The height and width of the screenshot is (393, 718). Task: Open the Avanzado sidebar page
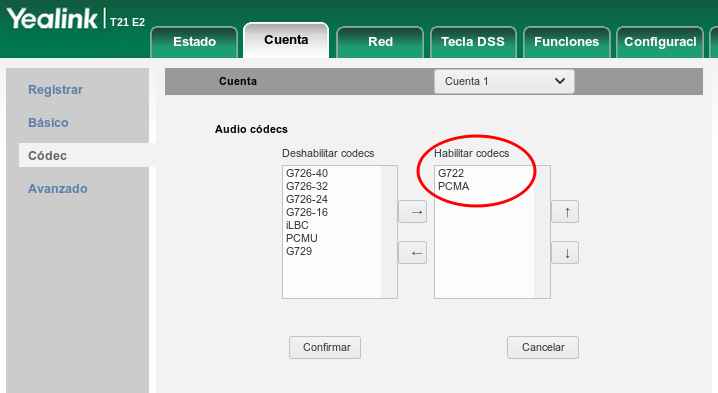point(58,189)
